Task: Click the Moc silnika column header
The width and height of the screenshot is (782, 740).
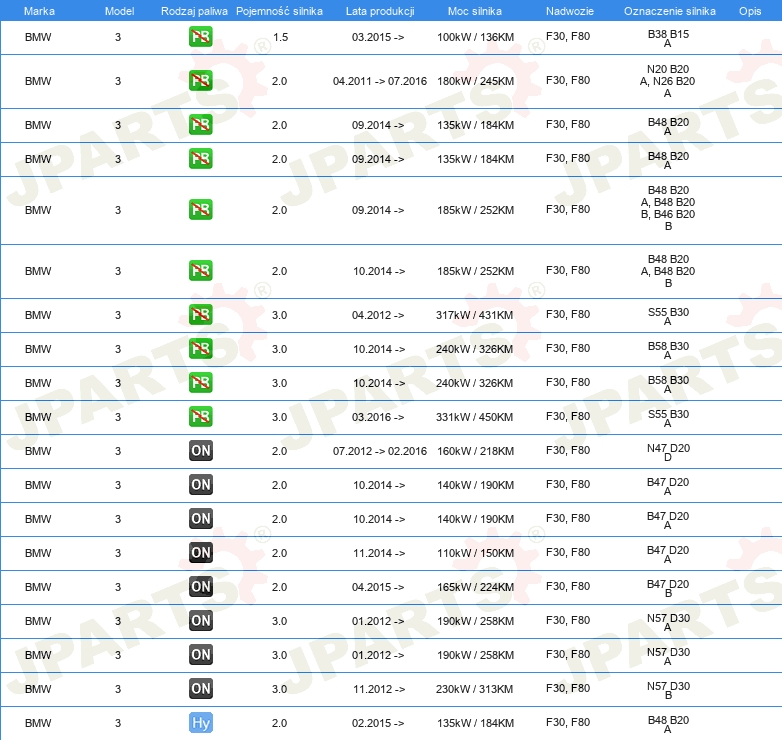Action: tap(475, 10)
